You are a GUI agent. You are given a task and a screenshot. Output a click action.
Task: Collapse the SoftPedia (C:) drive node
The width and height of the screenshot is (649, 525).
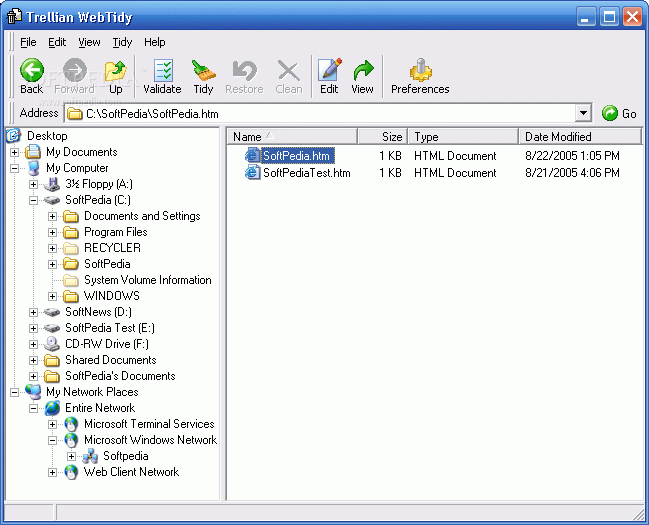click(34, 200)
